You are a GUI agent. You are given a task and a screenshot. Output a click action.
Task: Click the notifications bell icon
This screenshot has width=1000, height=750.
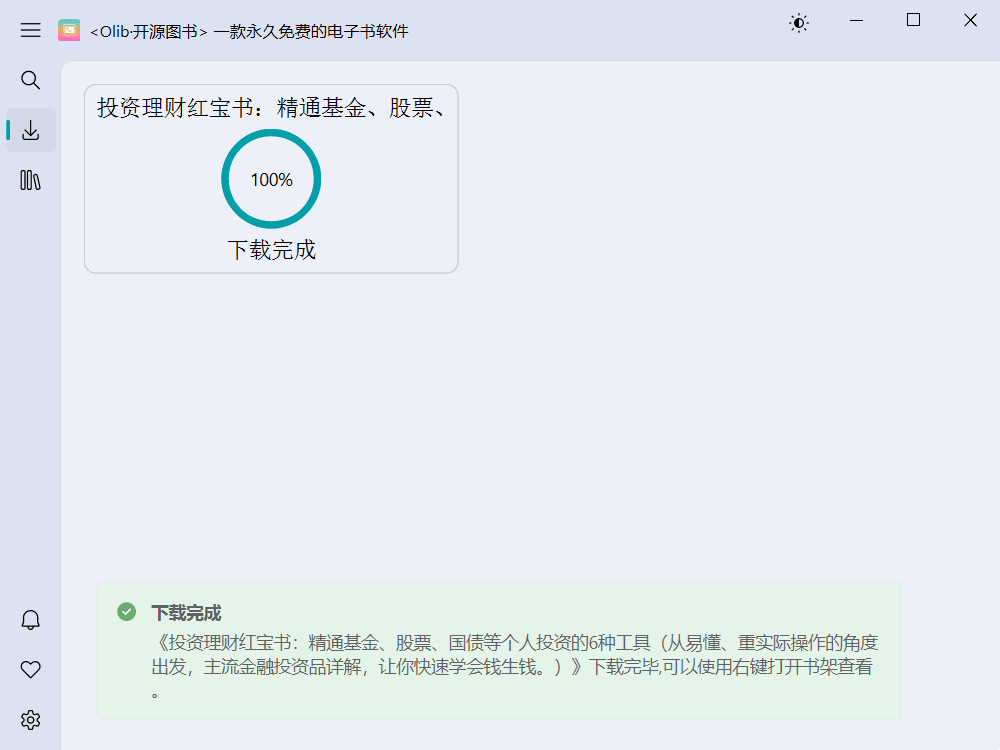tap(30, 620)
